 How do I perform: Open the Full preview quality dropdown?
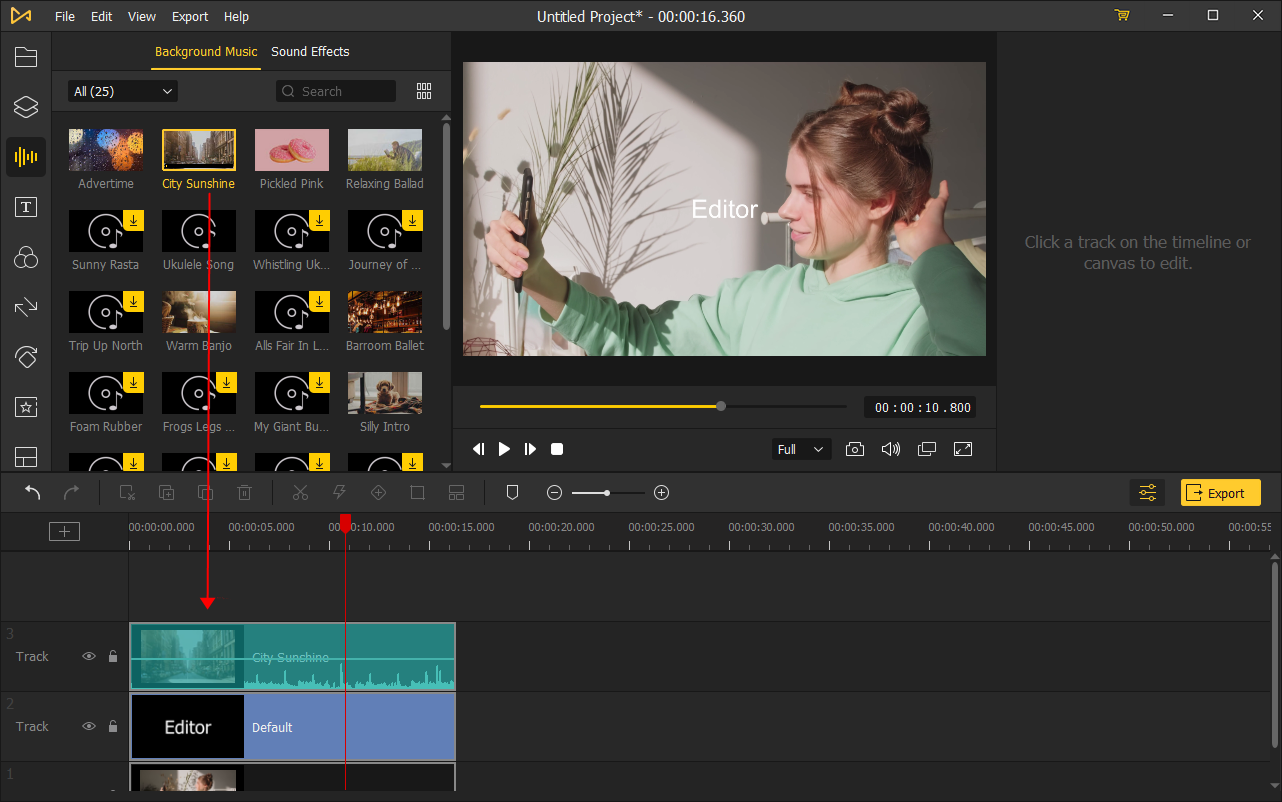coord(802,449)
